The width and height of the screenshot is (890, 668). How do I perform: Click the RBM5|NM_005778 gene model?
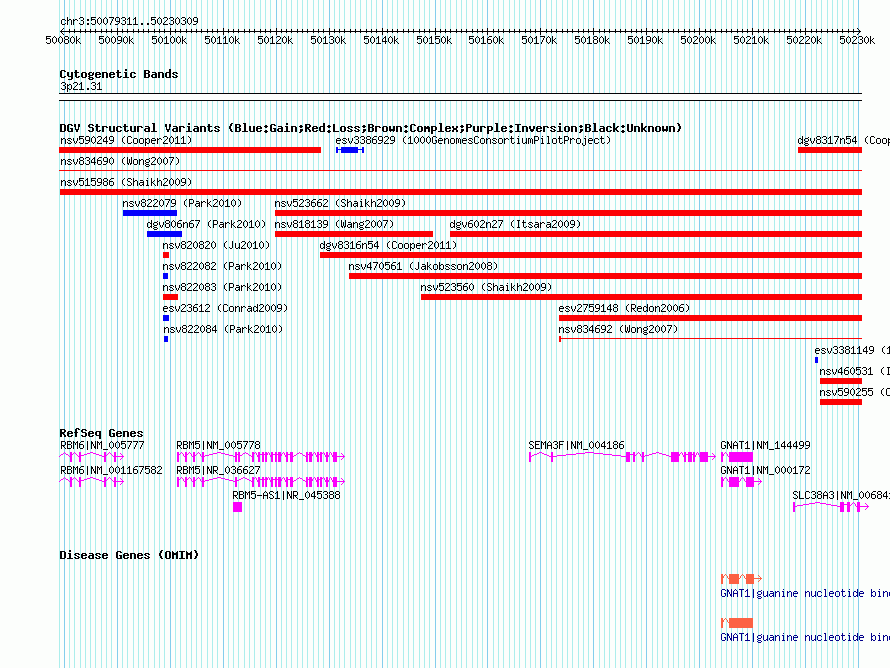point(261,457)
